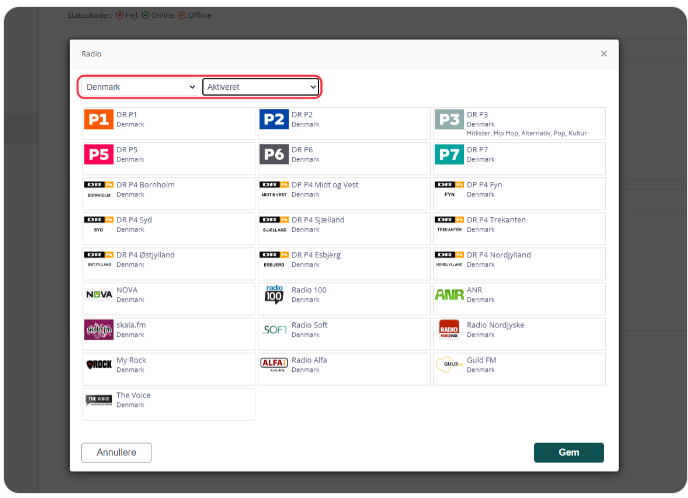The image size is (688, 498).
Task: Choose the Radio Nordjyske logo
Action: pyautogui.click(x=449, y=329)
